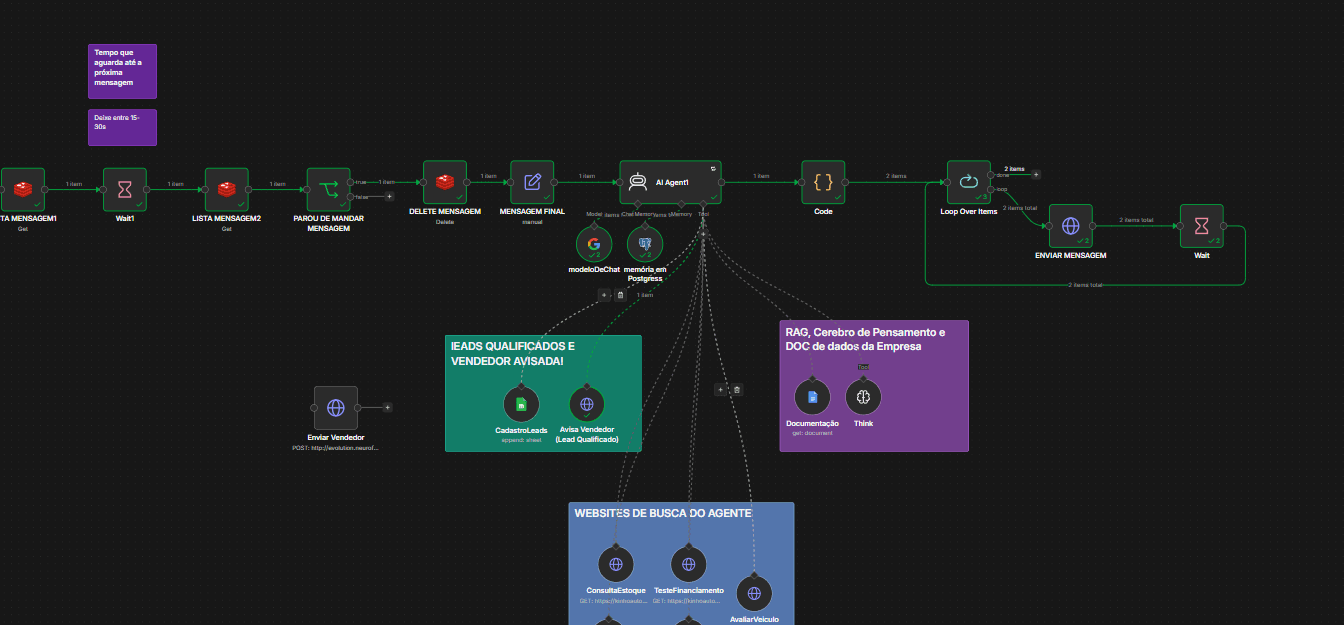
Task: Open the AI Agent1 node
Action: pos(670,183)
